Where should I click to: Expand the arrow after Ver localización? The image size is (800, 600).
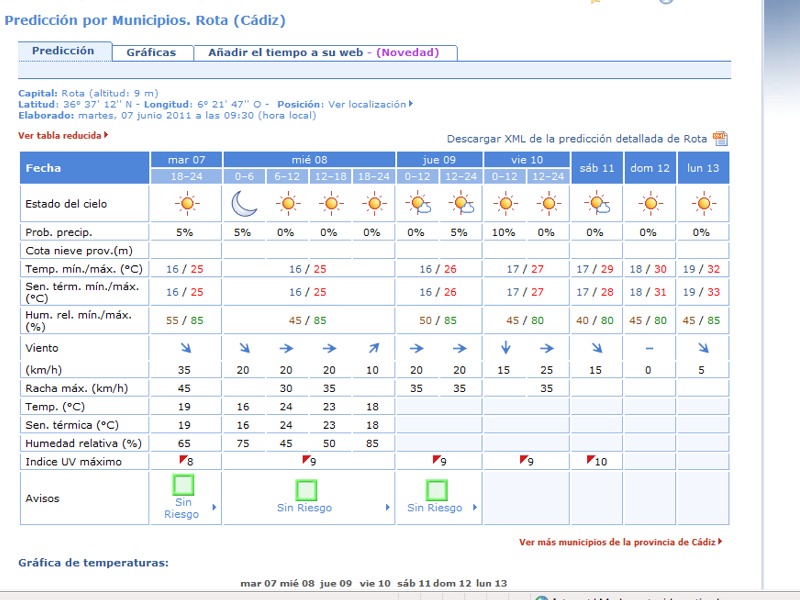411,104
